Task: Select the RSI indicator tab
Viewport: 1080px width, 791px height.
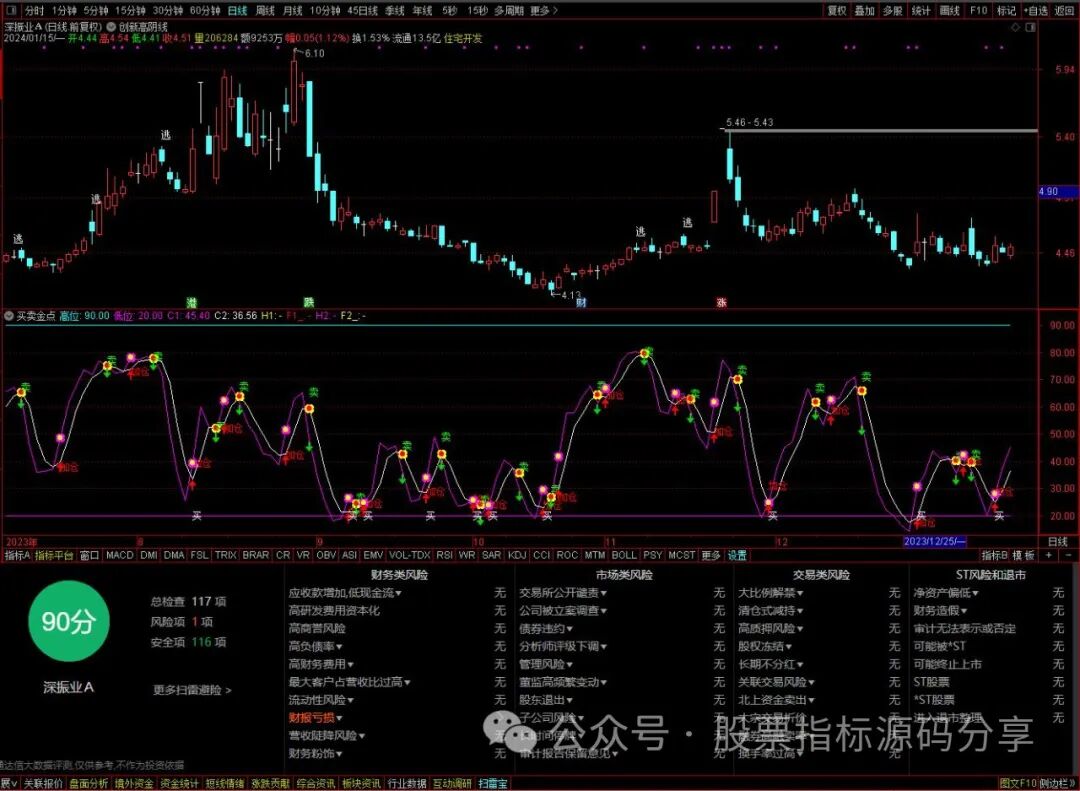Action: (x=444, y=555)
